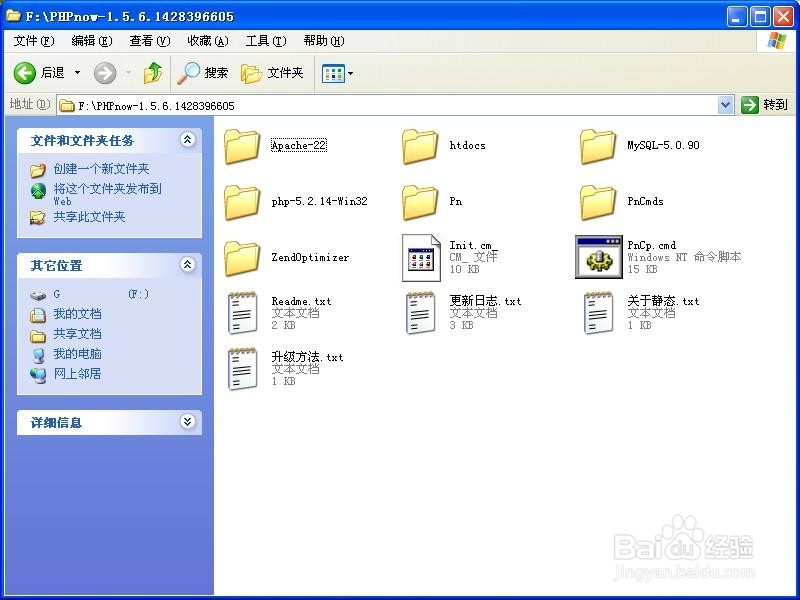800x600 pixels.
Task: Click the 后退 back navigation icon
Action: point(24,73)
